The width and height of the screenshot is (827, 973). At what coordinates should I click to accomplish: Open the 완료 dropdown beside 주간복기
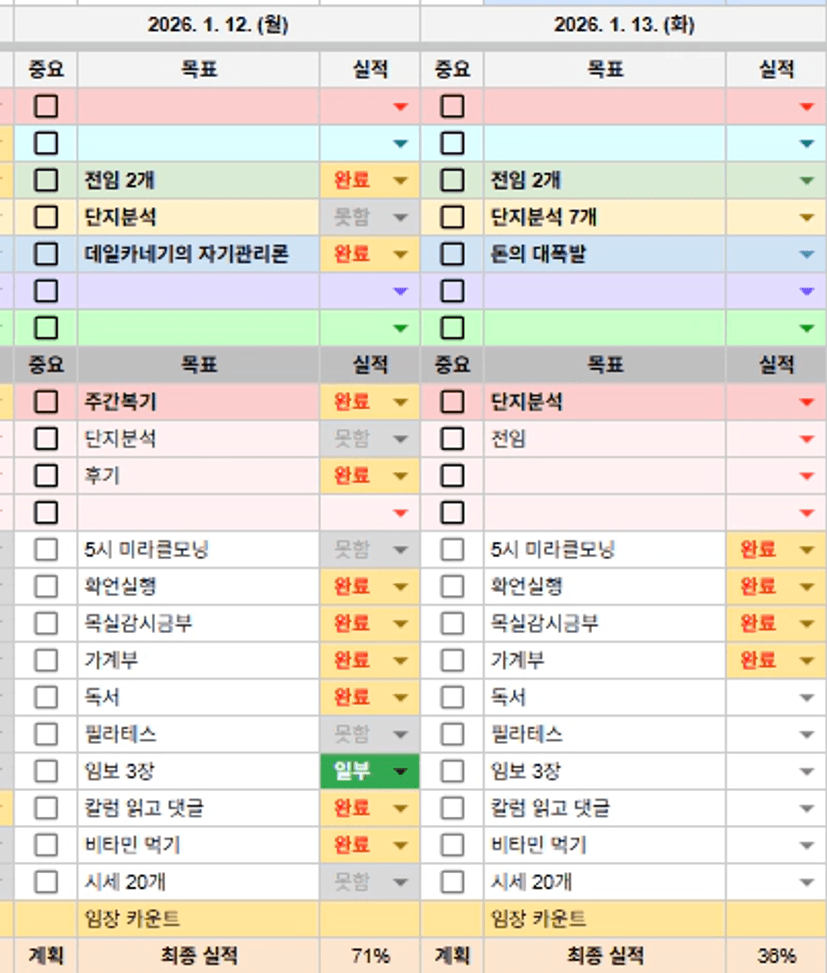[x=401, y=402]
